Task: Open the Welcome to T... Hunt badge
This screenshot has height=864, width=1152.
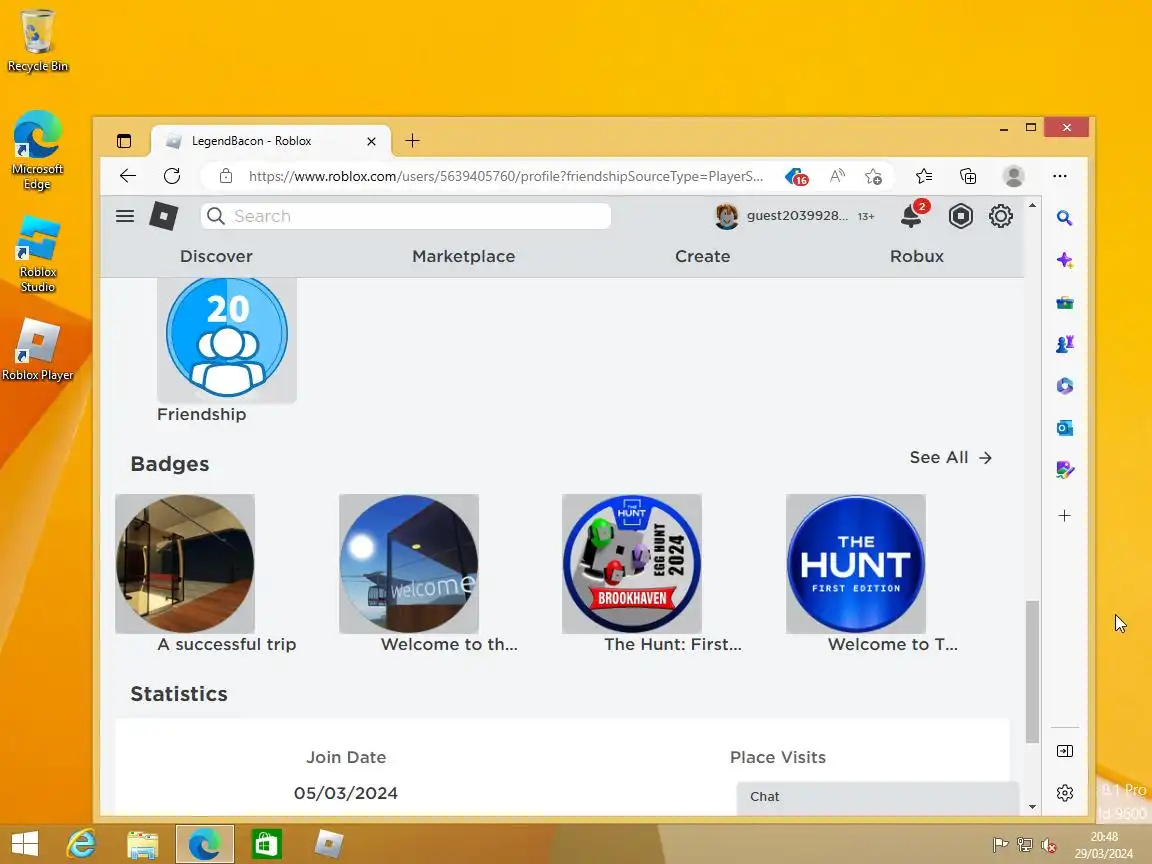Action: (x=856, y=564)
